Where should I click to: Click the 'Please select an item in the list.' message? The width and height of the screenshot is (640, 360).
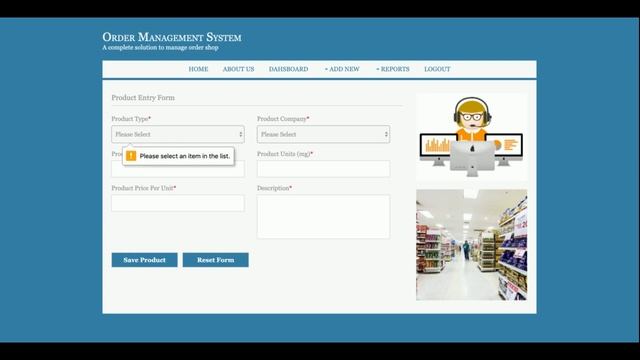(x=185, y=156)
